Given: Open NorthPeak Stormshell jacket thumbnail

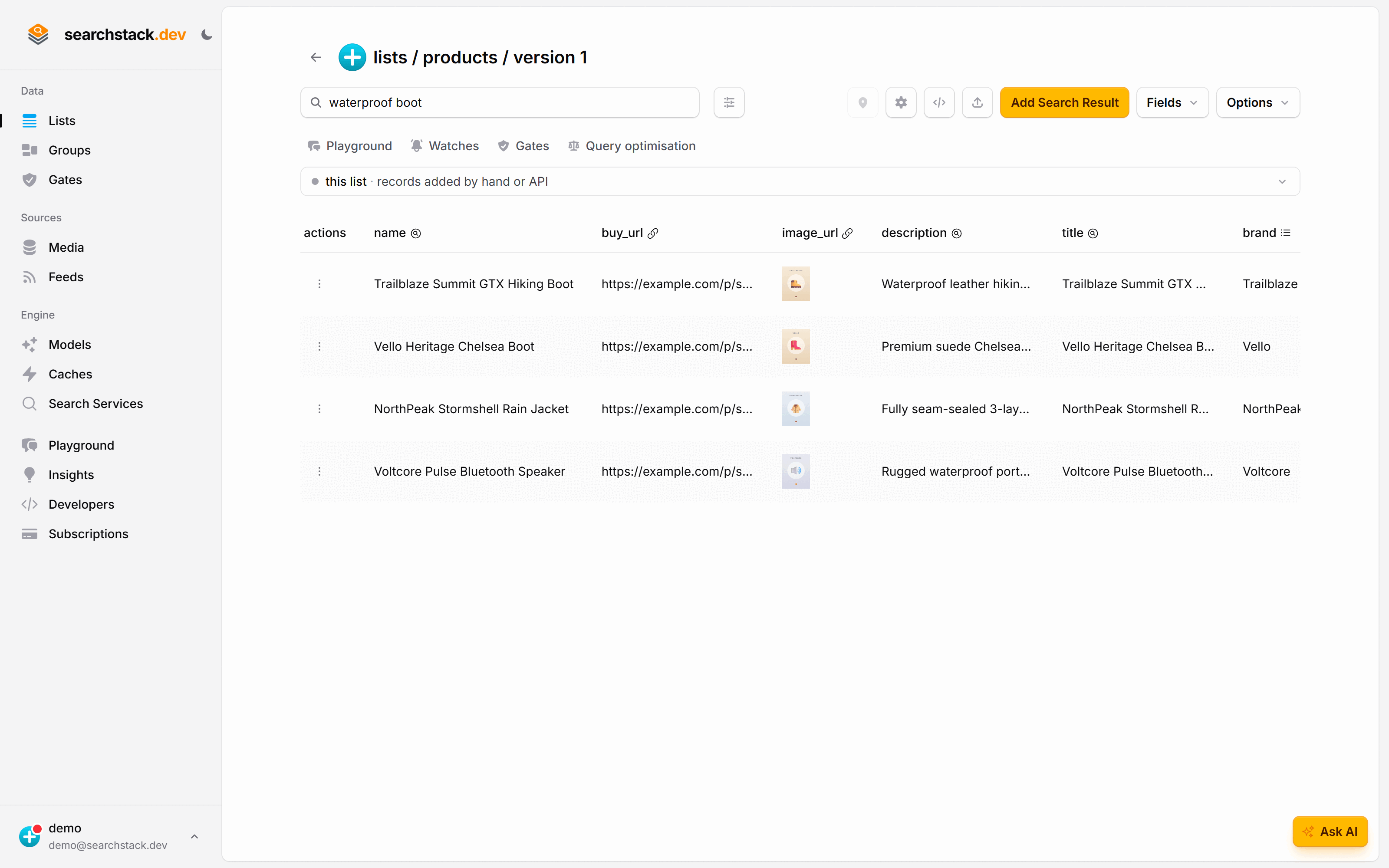Looking at the screenshot, I should [x=796, y=409].
